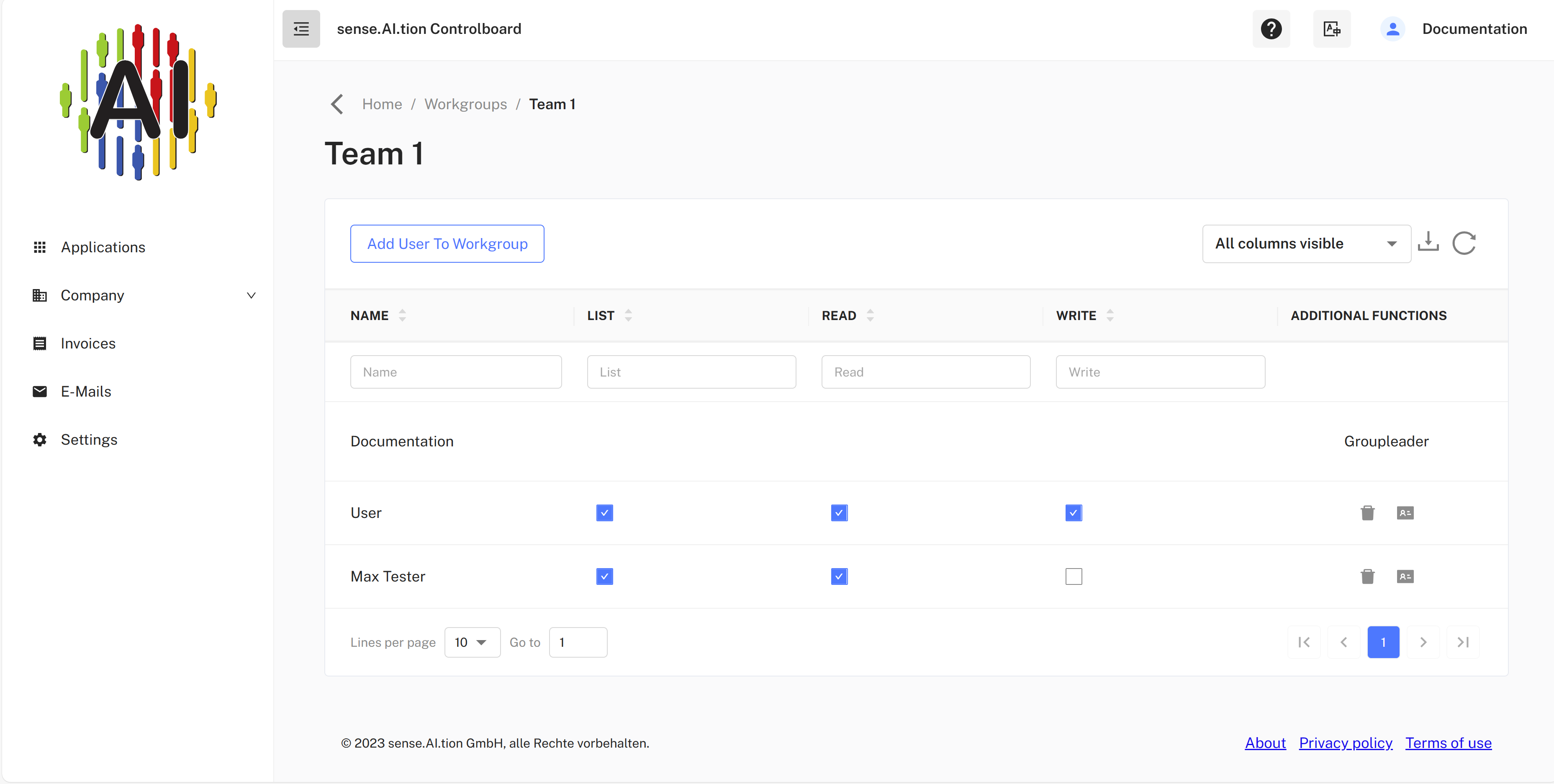Collapse the sidebar with the menu toggle icon
Image resolution: width=1554 pixels, height=784 pixels.
pos(301,29)
